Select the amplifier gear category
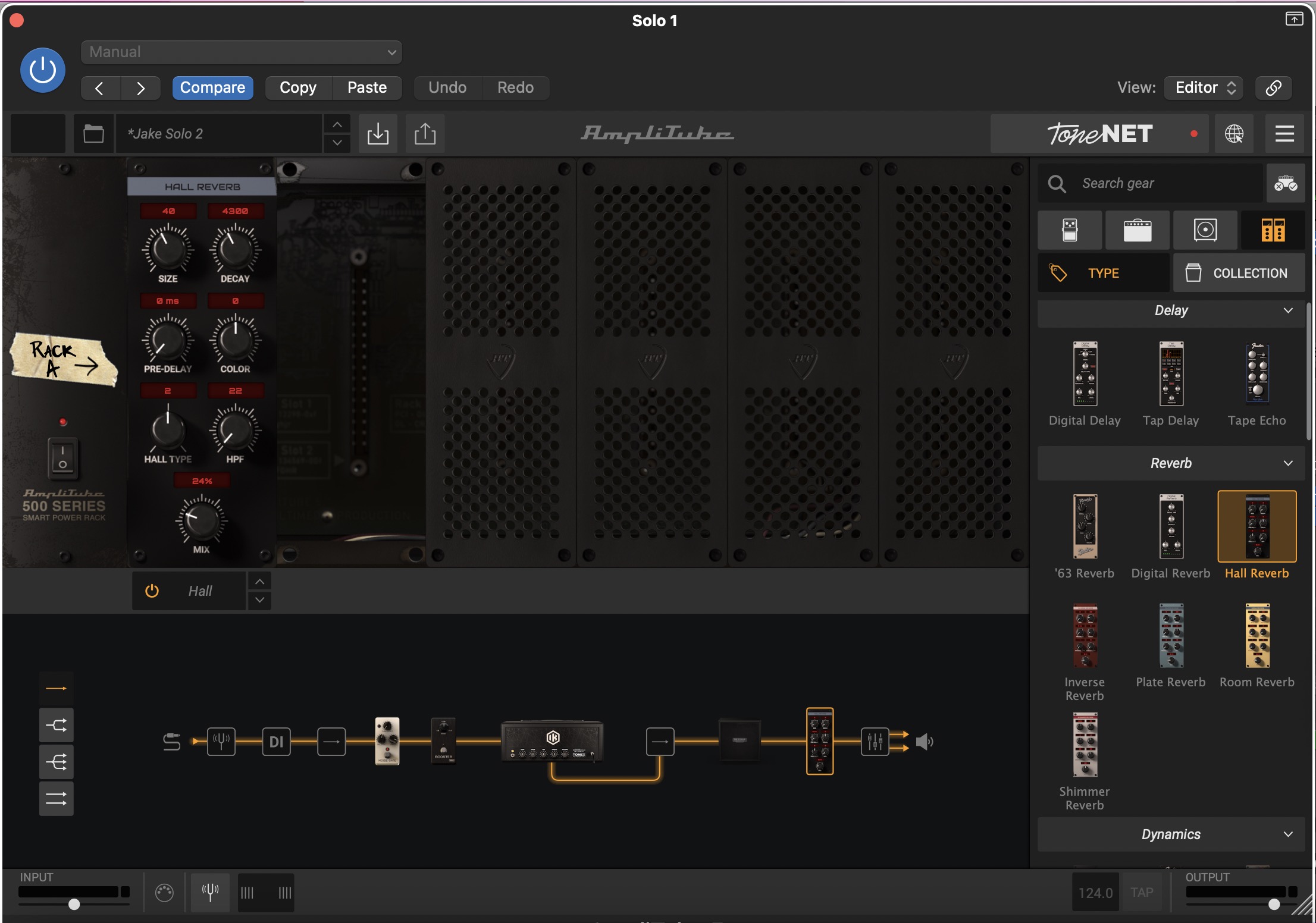This screenshot has width=1316, height=923. pyautogui.click(x=1138, y=230)
